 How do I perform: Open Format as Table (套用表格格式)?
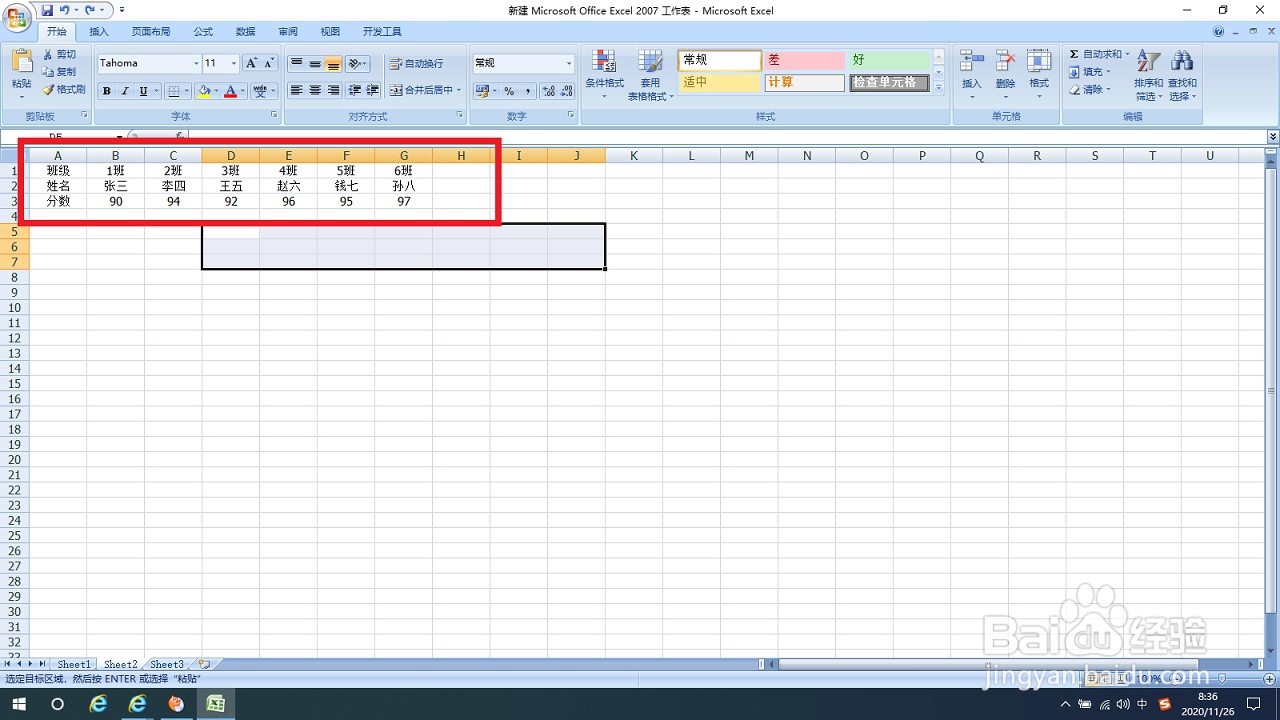pyautogui.click(x=651, y=74)
